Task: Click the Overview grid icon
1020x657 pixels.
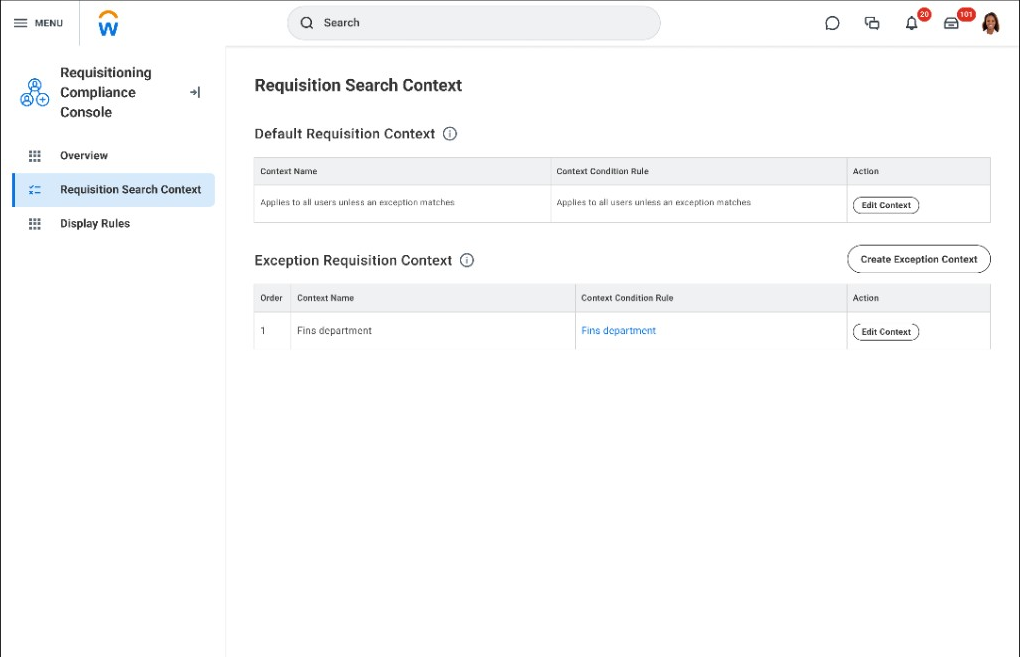Action: tap(35, 155)
